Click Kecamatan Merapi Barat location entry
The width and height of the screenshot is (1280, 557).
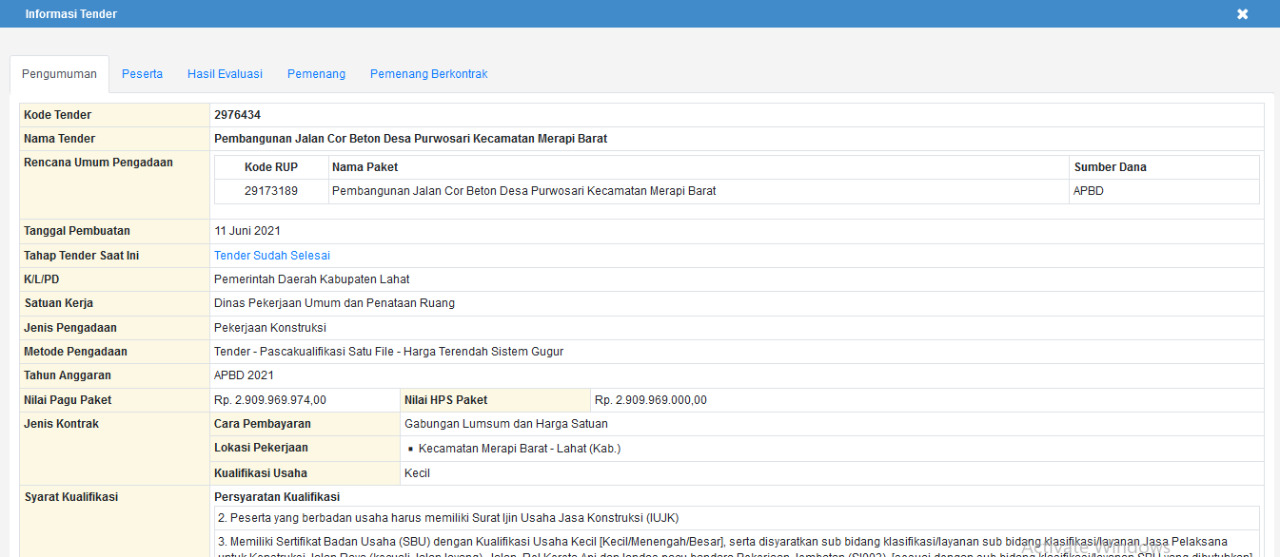point(519,449)
